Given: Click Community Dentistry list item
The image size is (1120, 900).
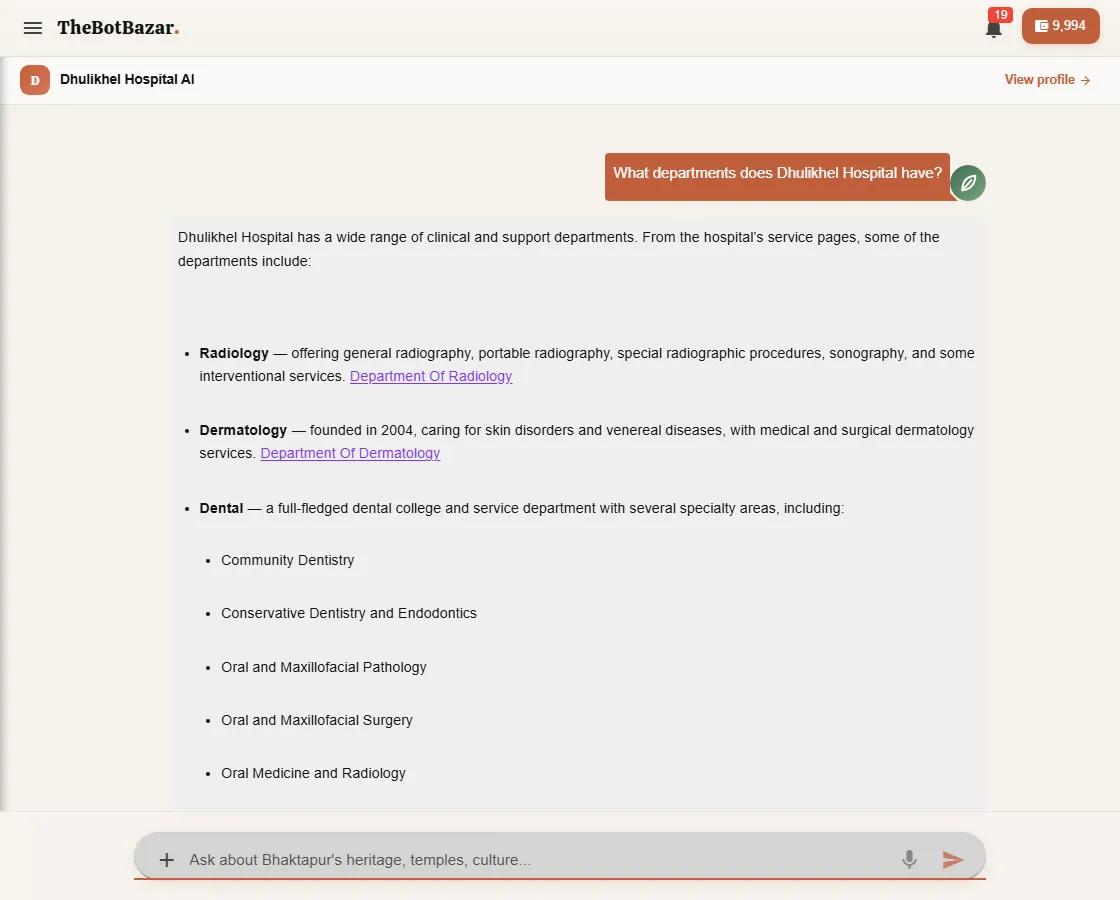Looking at the screenshot, I should [x=287, y=560].
